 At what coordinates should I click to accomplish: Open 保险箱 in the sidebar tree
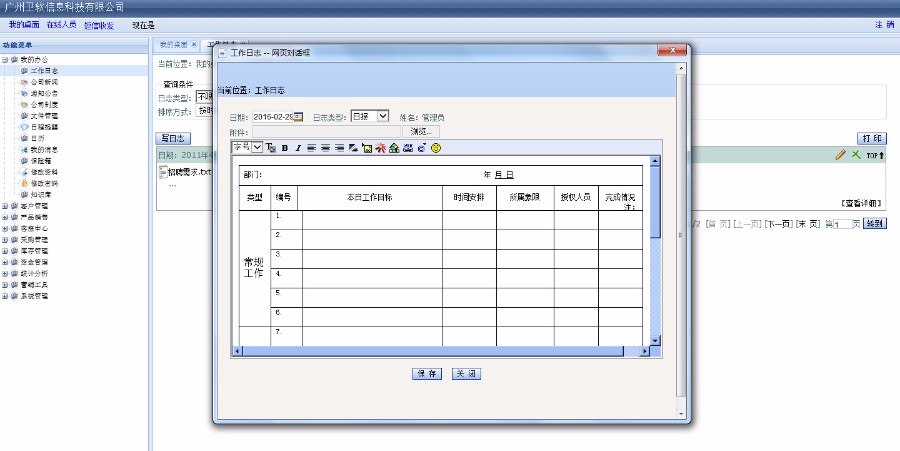[40, 161]
